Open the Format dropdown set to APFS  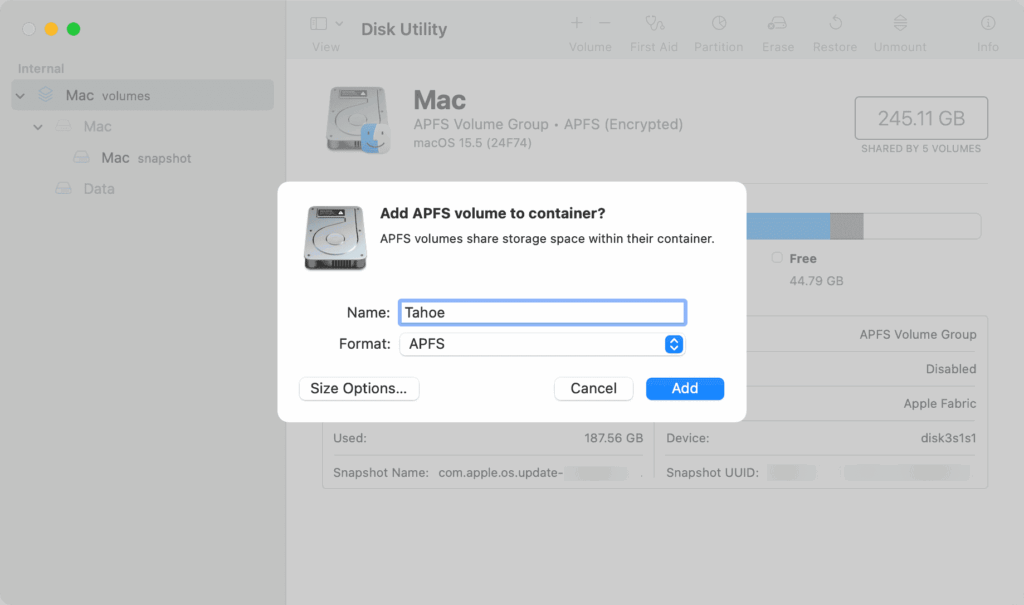tap(542, 344)
